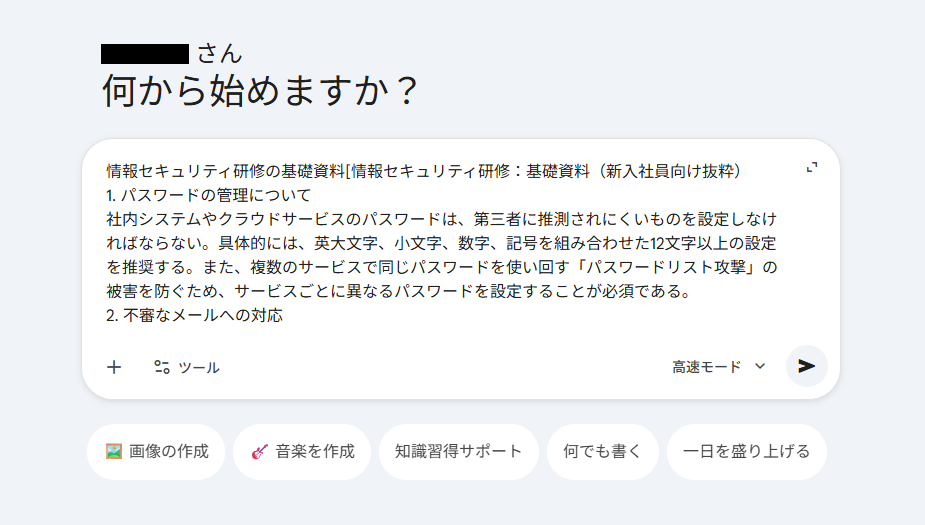925x525 pixels.
Task: Click the 画像の作成 label text
Action: (x=169, y=451)
